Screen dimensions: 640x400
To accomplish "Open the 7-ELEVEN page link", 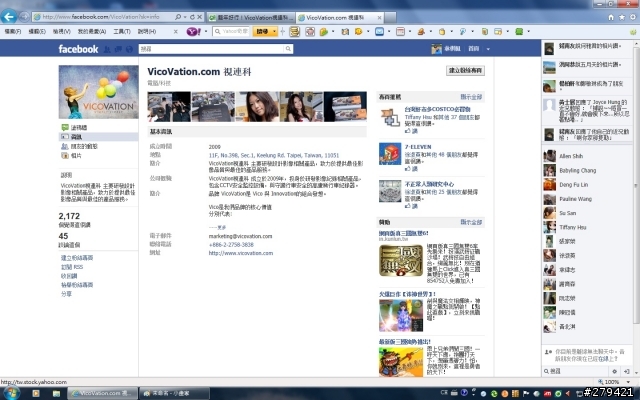I will coord(418,147).
